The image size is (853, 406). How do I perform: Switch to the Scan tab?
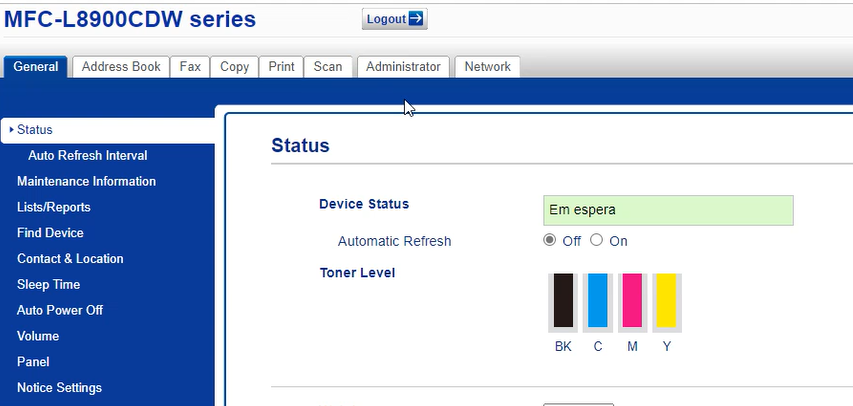pyautogui.click(x=328, y=67)
